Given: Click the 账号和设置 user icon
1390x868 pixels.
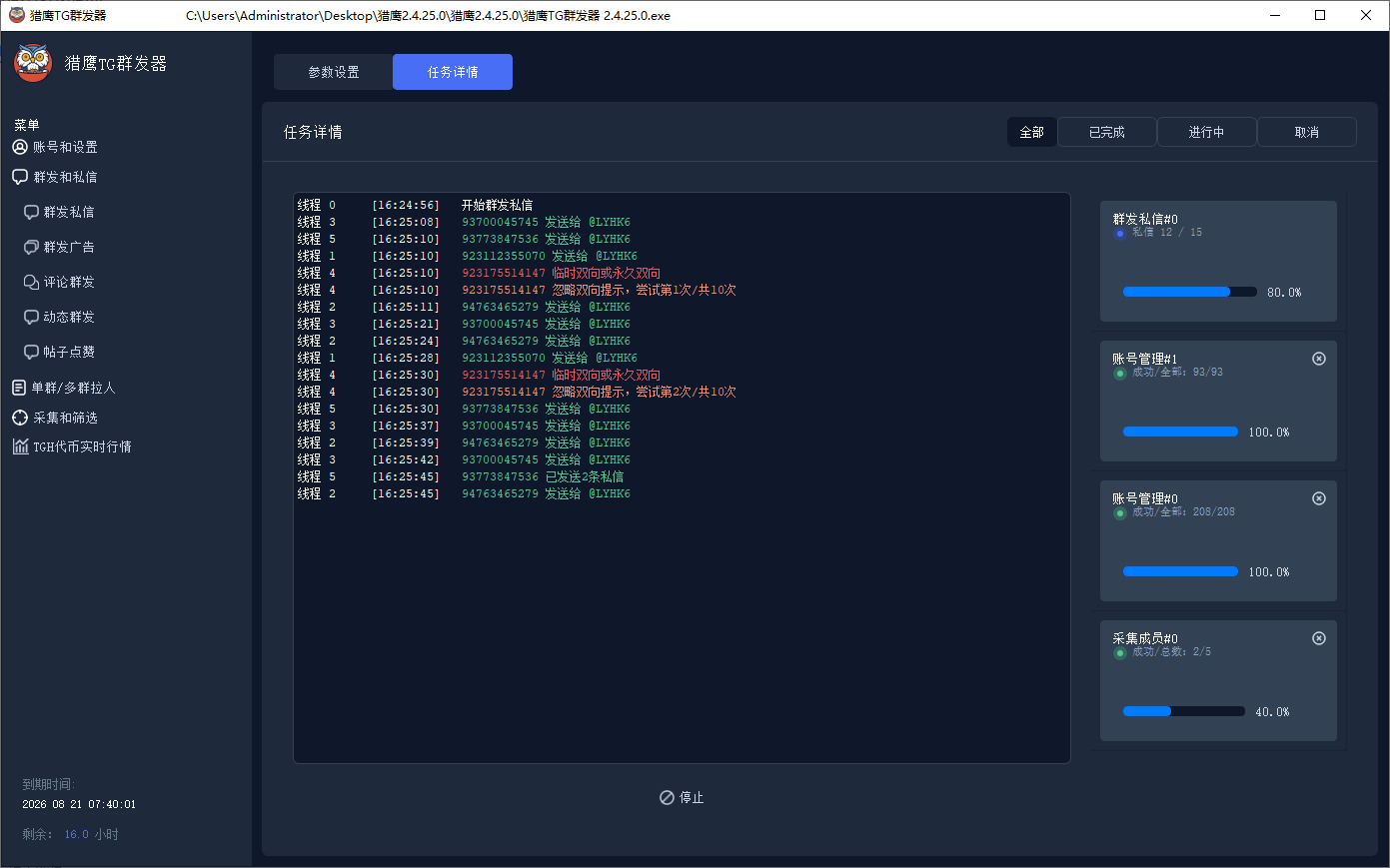Looking at the screenshot, I should coord(20,147).
